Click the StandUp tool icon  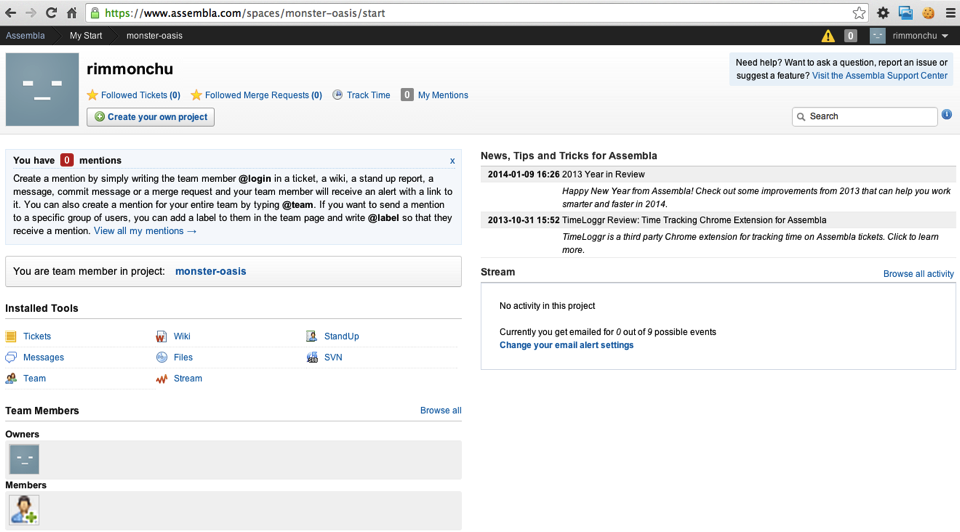[312, 336]
